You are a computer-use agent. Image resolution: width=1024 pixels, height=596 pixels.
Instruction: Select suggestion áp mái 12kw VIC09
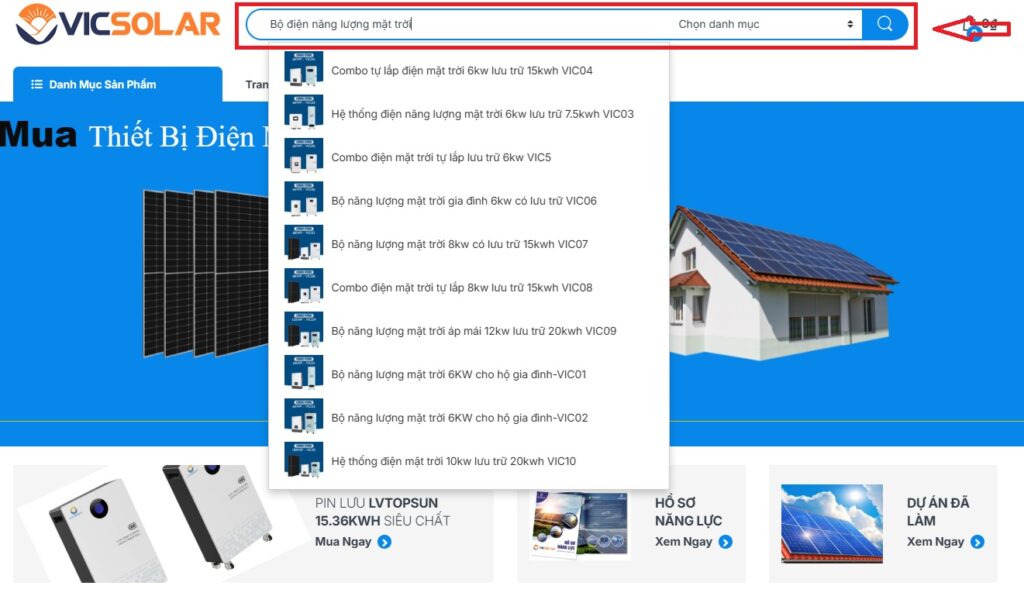coord(473,331)
